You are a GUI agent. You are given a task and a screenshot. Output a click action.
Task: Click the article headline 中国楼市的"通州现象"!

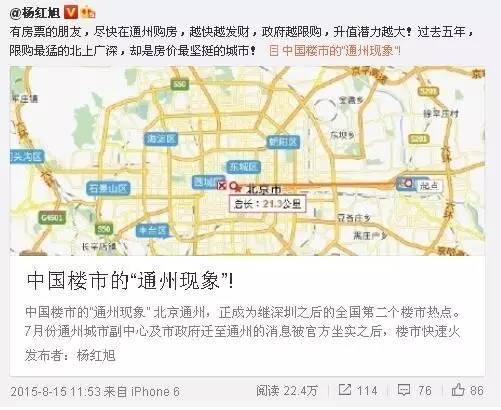tap(130, 280)
